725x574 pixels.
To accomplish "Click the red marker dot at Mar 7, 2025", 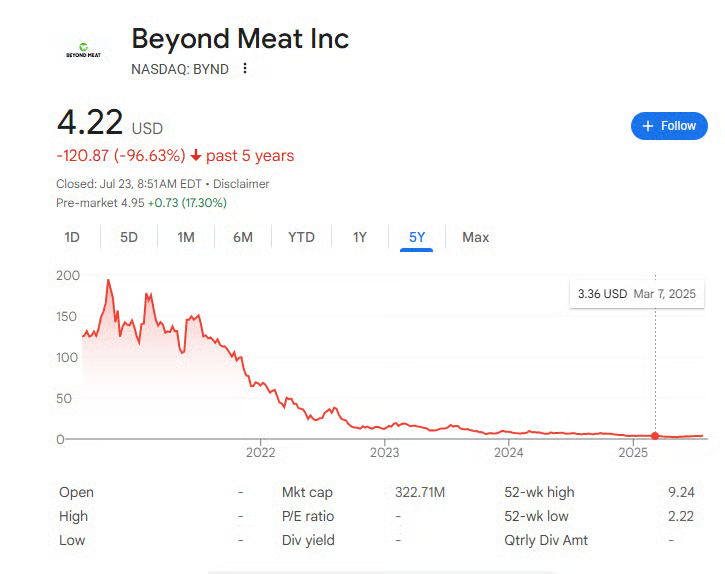I will coord(655,436).
